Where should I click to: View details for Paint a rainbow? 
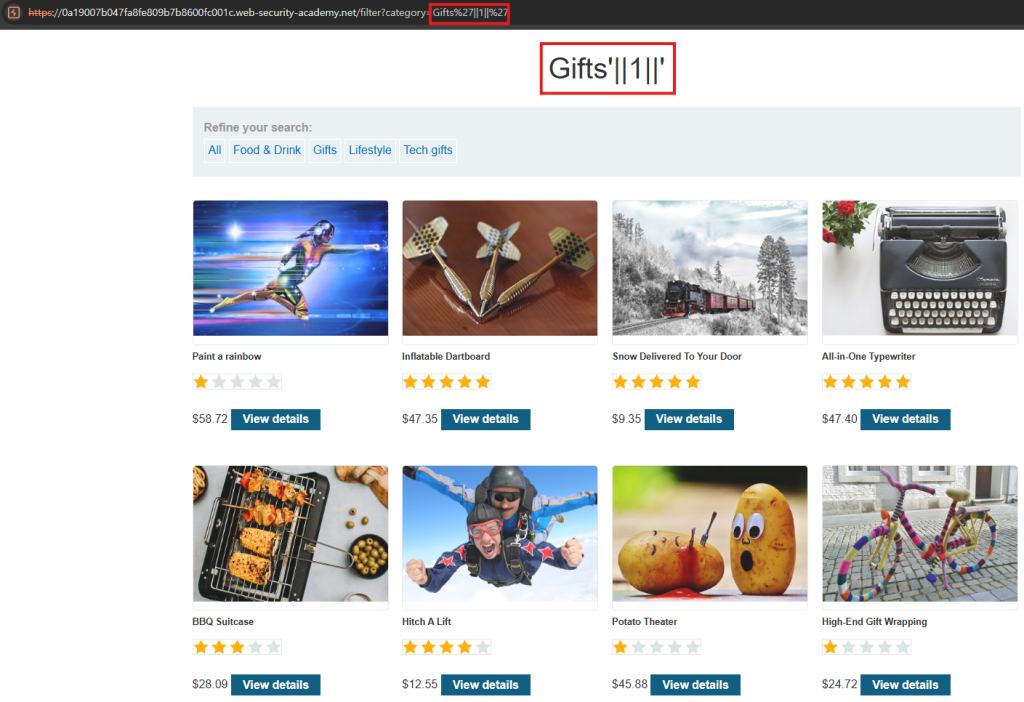point(275,419)
